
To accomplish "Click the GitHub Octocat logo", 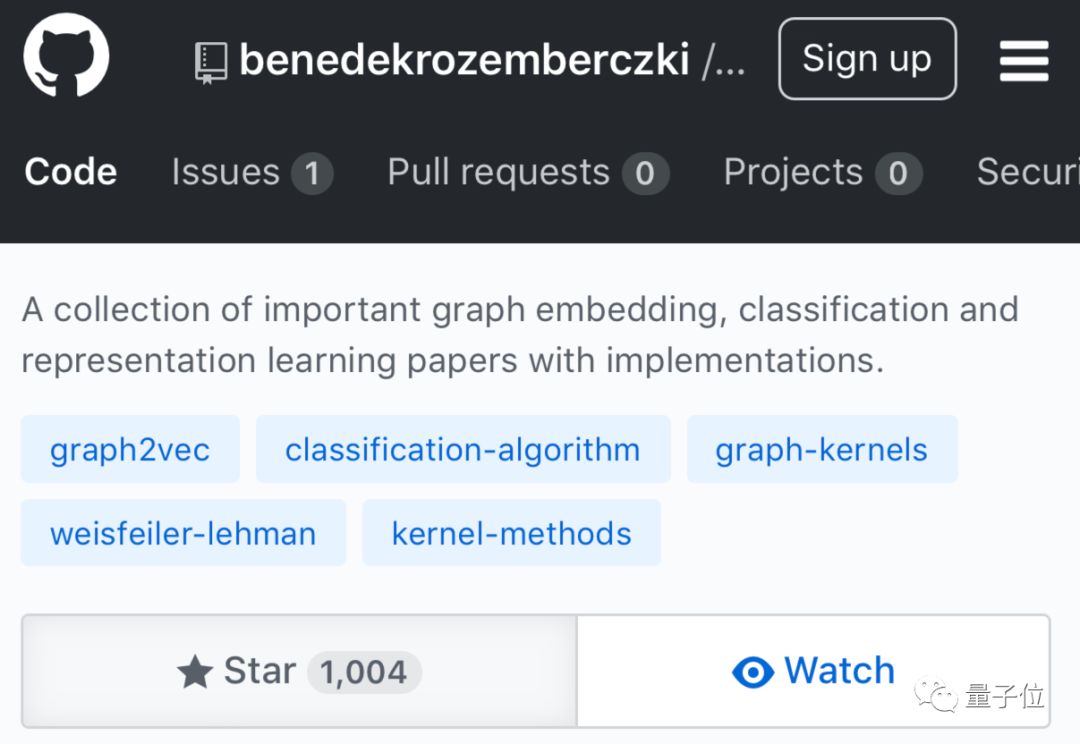I will click(x=66, y=58).
